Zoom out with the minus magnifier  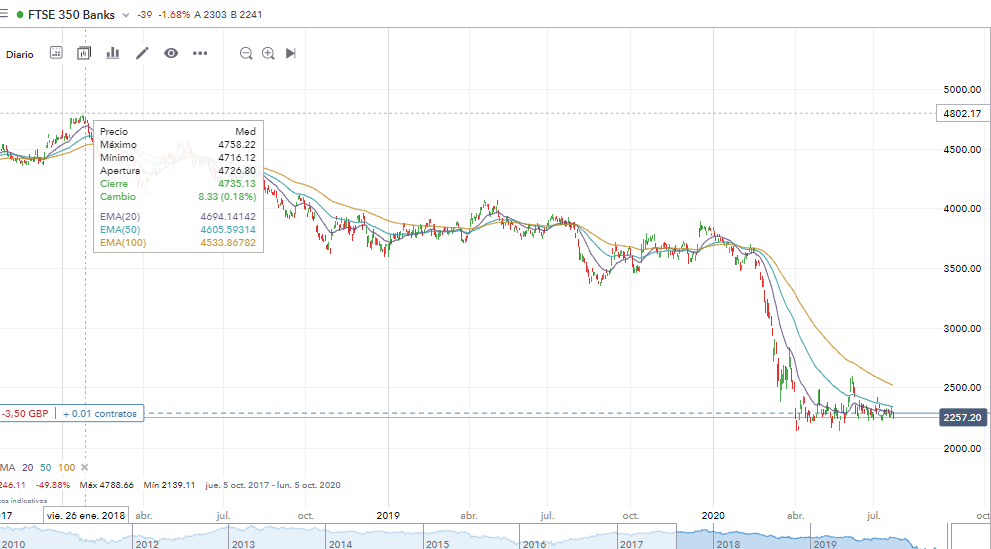[246, 53]
